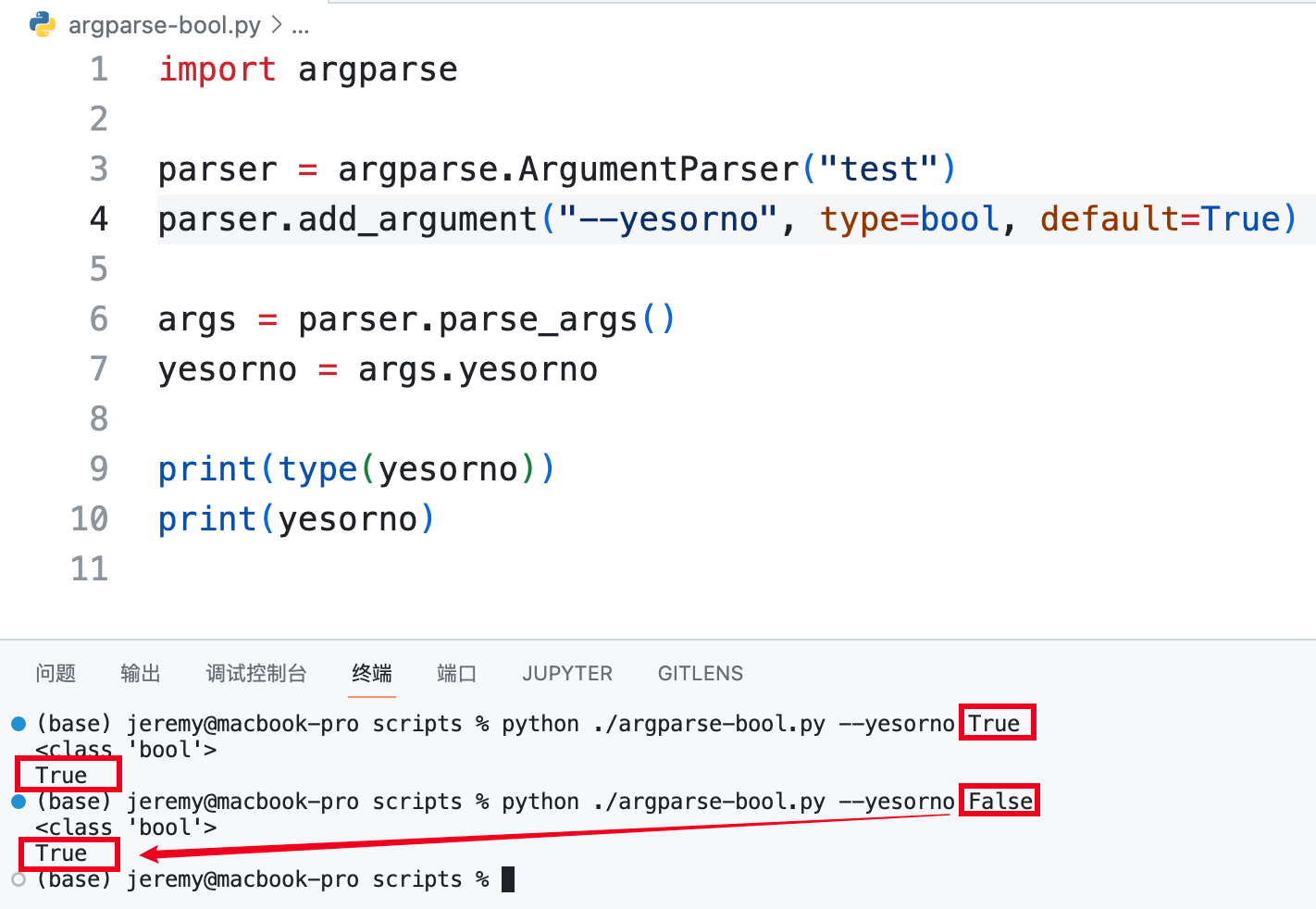Expand the chevron after argparse-bool.py breadcrumb

(x=276, y=25)
